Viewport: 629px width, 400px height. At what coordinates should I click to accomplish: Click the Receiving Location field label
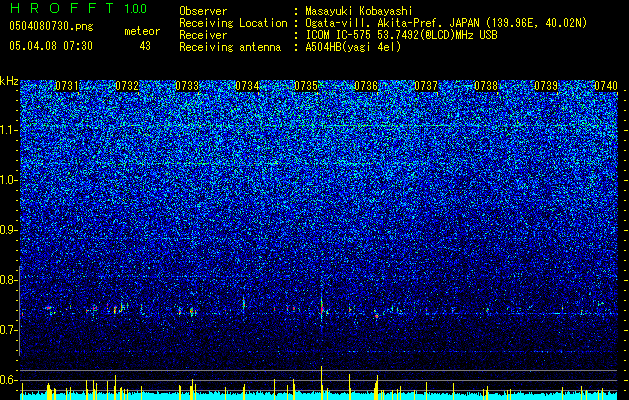(233, 23)
